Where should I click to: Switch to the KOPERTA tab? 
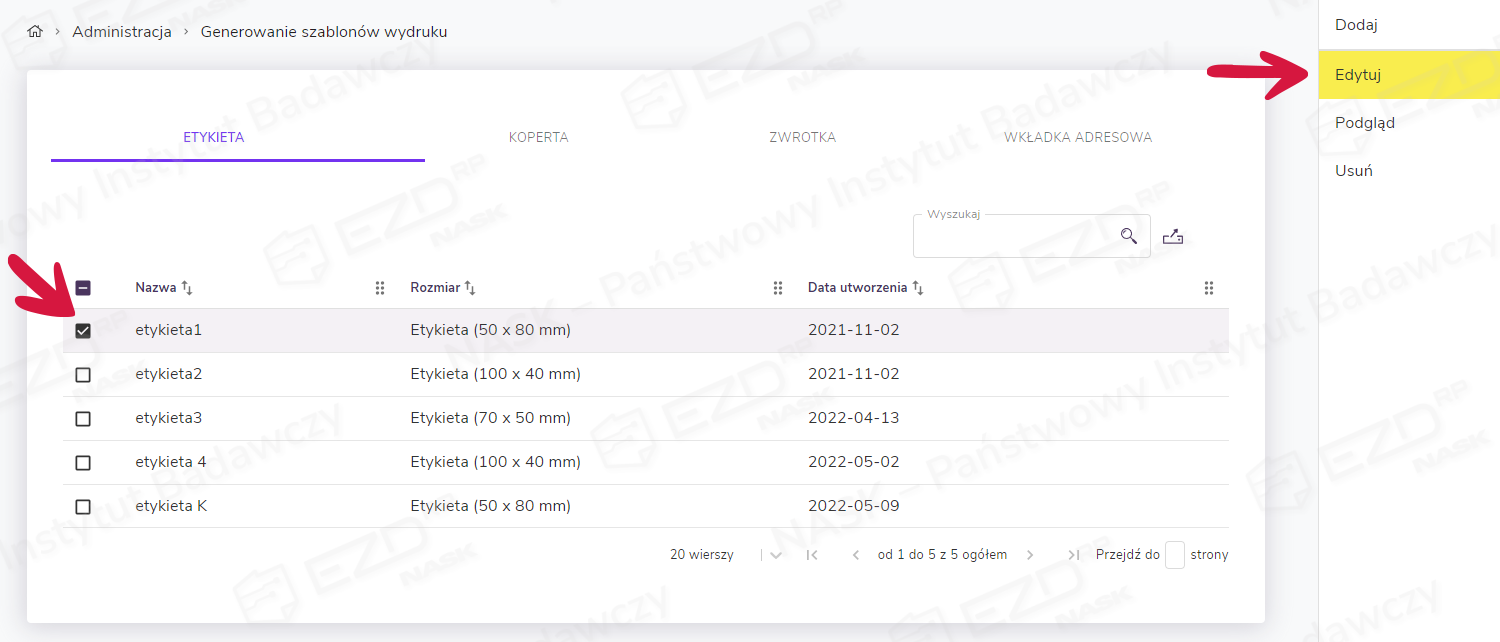538,137
